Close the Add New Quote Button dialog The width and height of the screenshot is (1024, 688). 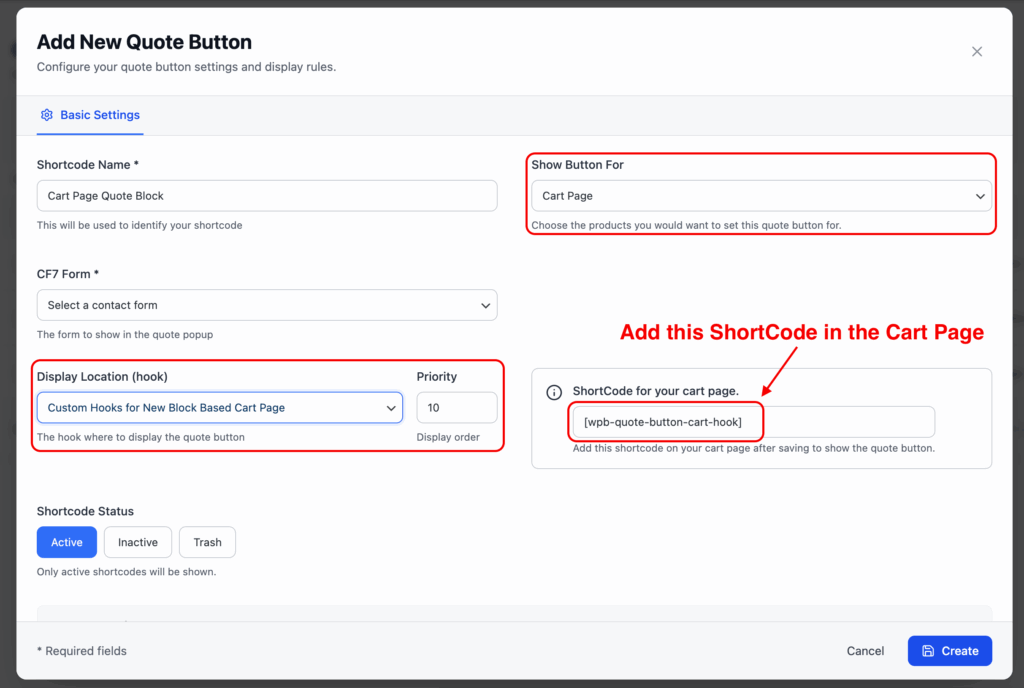coord(977,52)
